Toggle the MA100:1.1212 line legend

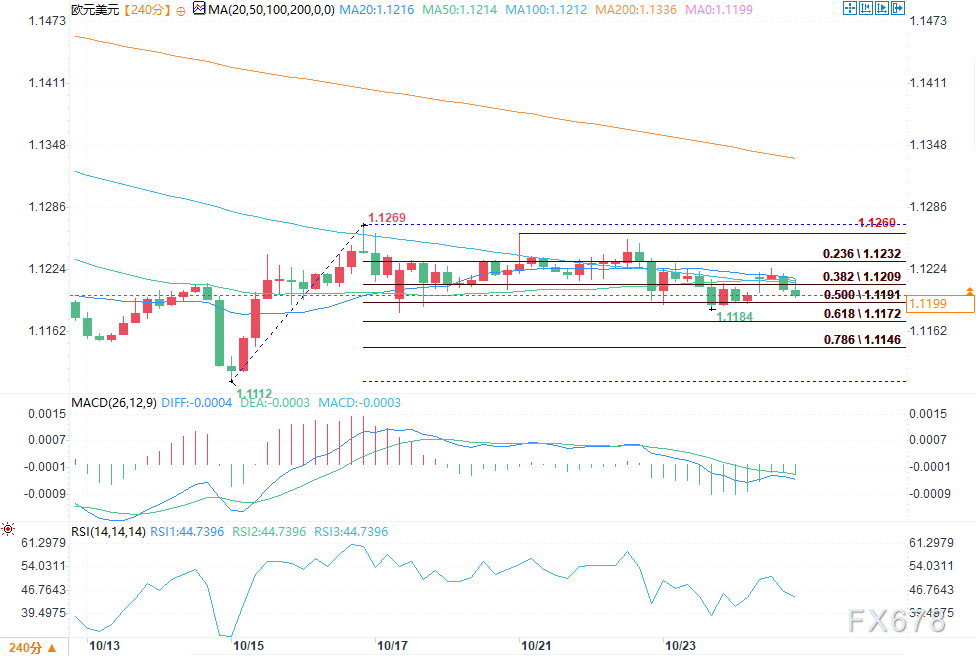pos(546,10)
